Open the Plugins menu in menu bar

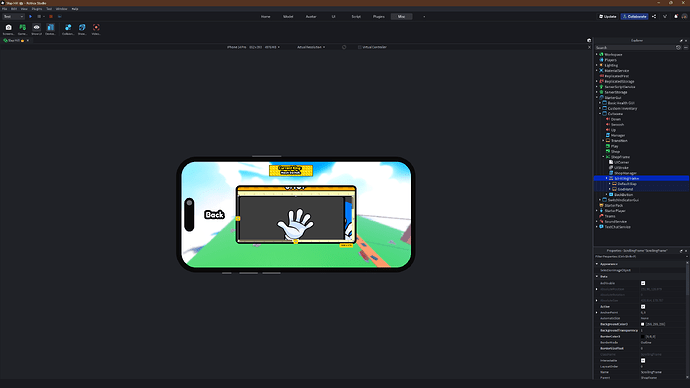(37, 9)
